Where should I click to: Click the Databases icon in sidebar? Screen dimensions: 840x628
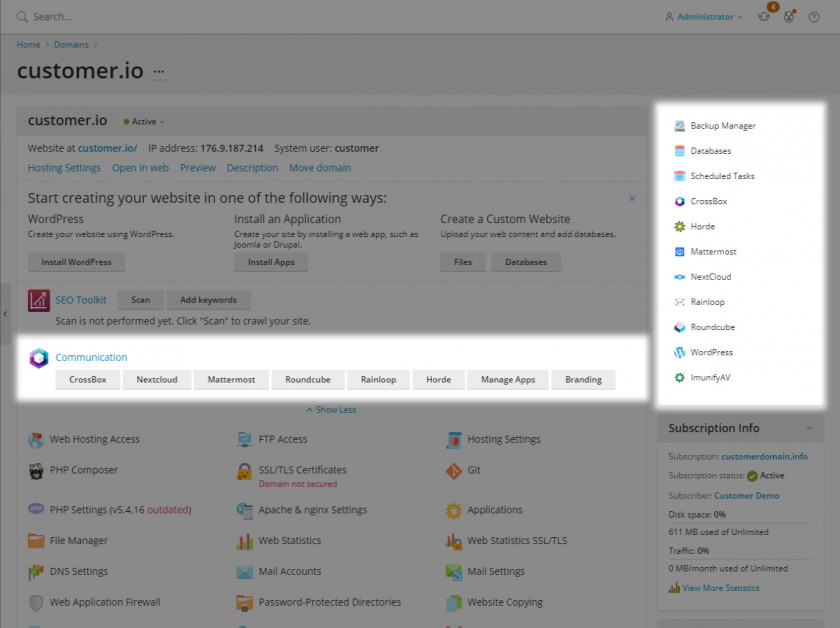(x=679, y=151)
